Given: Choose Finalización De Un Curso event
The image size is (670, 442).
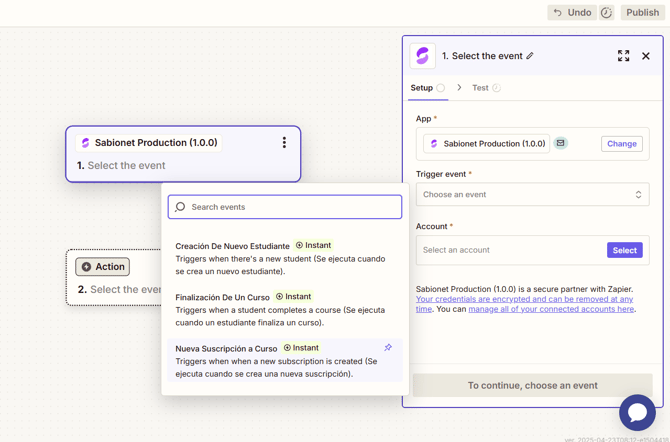Looking at the screenshot, I should click(x=285, y=309).
